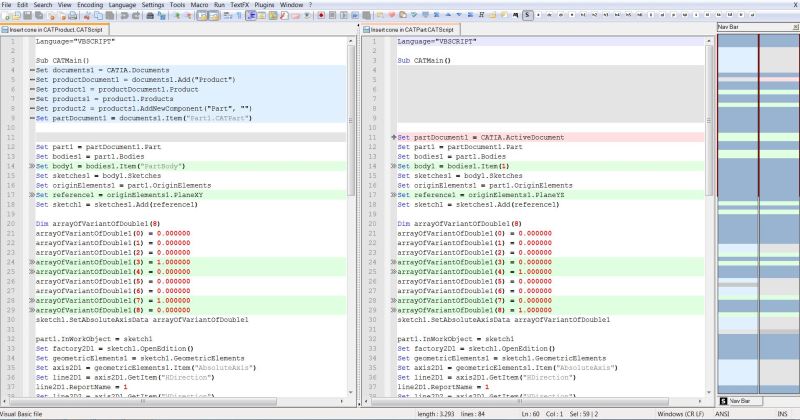Click the Cut (scissors) toolbar icon
Screen dimensions: 800x420
(87, 16)
